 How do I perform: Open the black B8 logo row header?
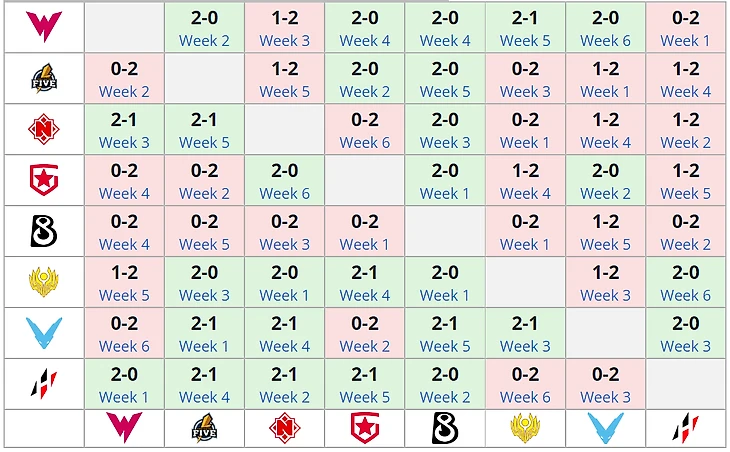44,231
